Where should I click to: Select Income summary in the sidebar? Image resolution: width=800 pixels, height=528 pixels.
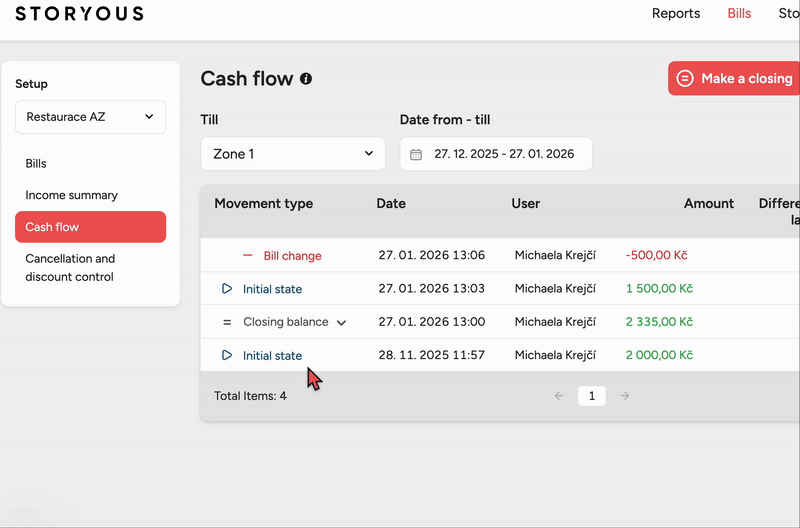71,195
